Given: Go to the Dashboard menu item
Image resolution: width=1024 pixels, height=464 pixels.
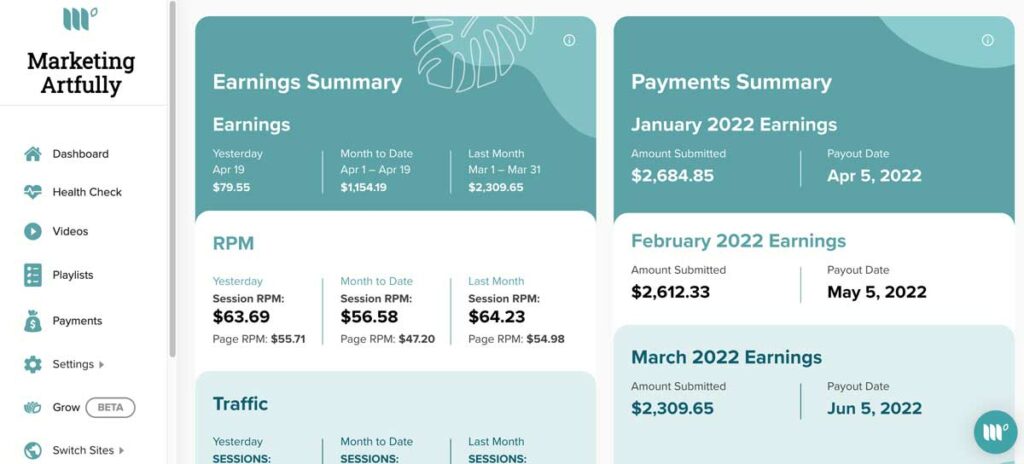Looking at the screenshot, I should tap(80, 154).
